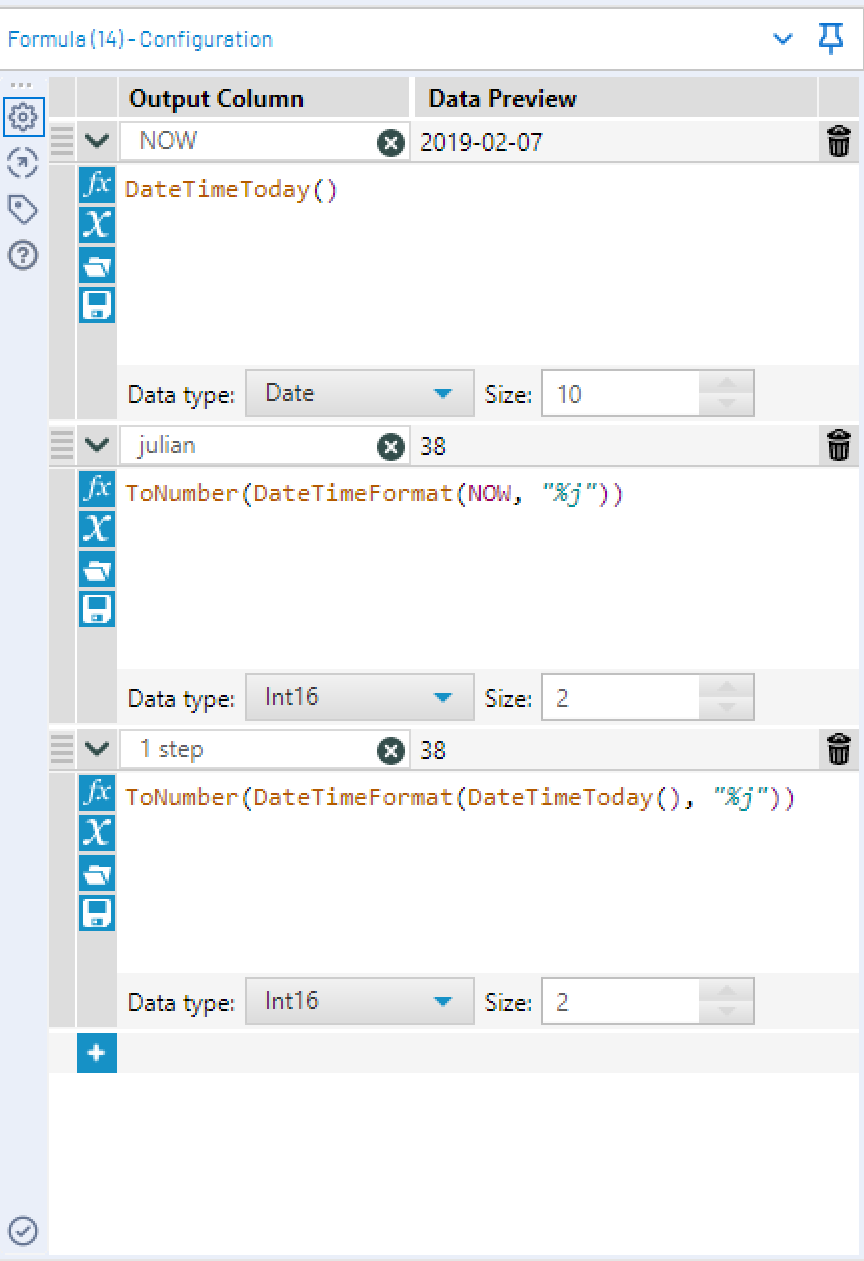
Task: Click the Size field of the NOW expression
Action: click(x=640, y=393)
